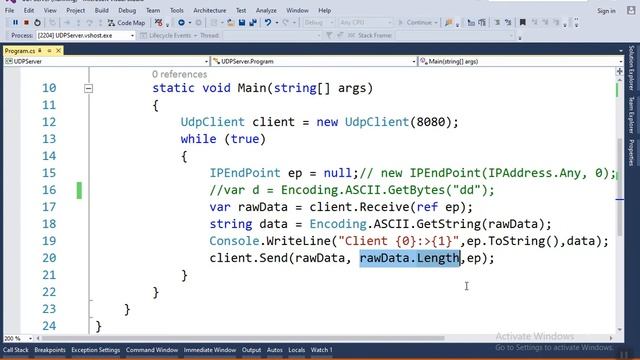Show the Breakpoints panel tab

point(50,350)
